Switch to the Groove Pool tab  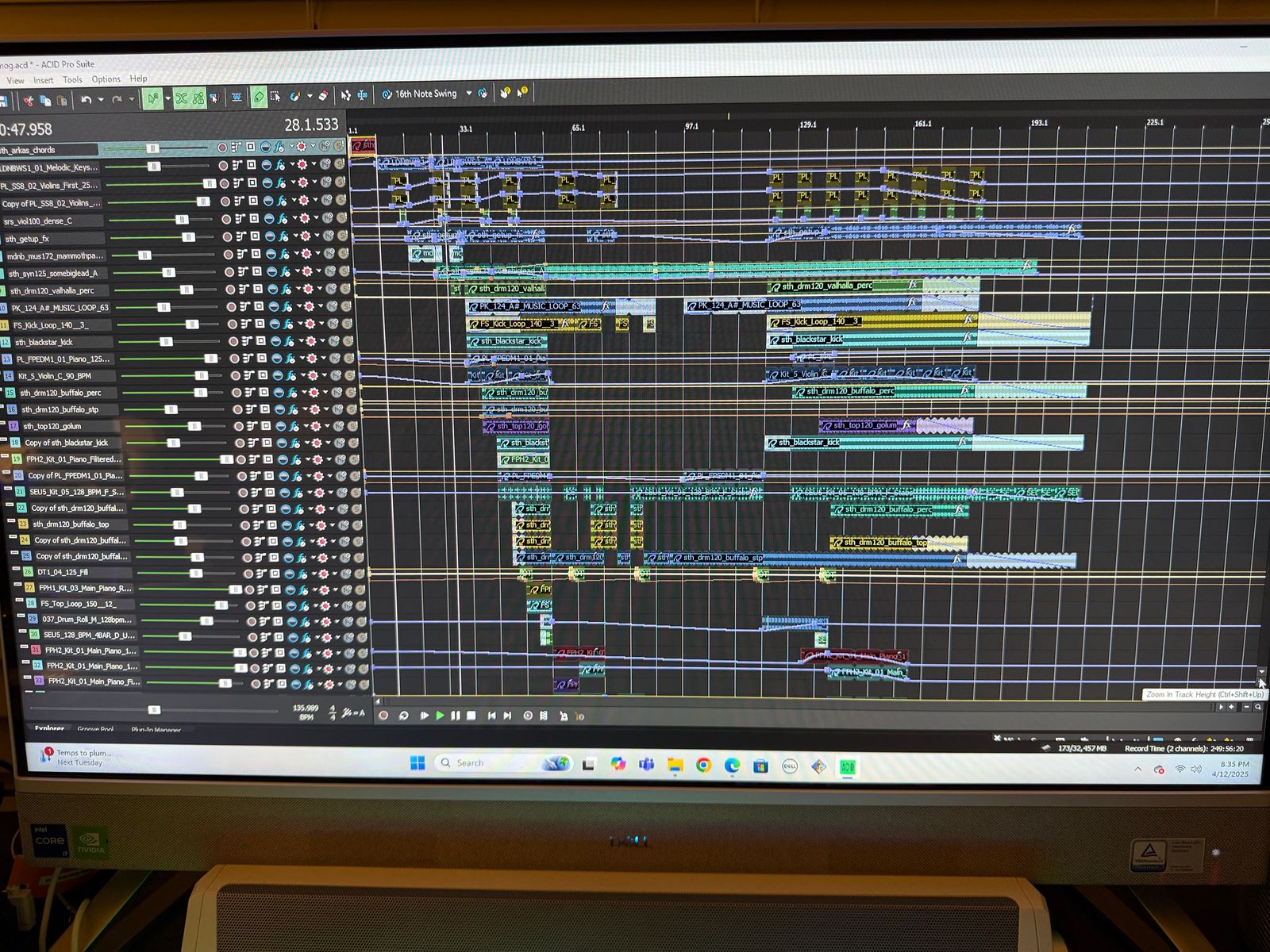(95, 728)
